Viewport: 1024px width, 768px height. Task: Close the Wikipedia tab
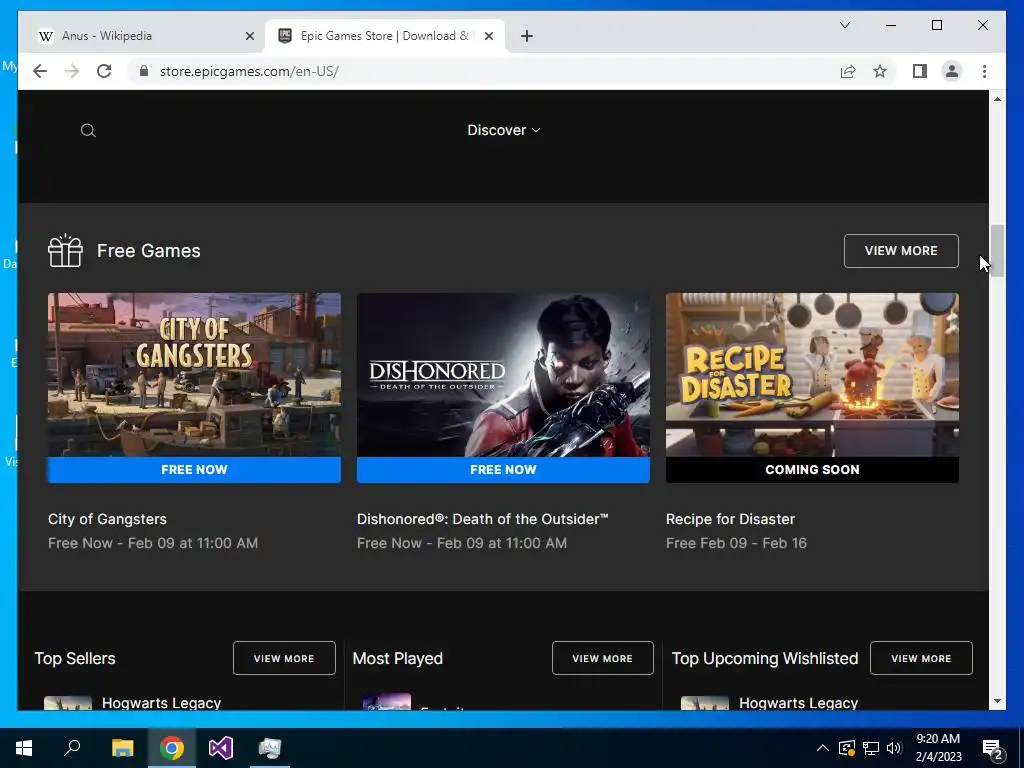tap(249, 37)
